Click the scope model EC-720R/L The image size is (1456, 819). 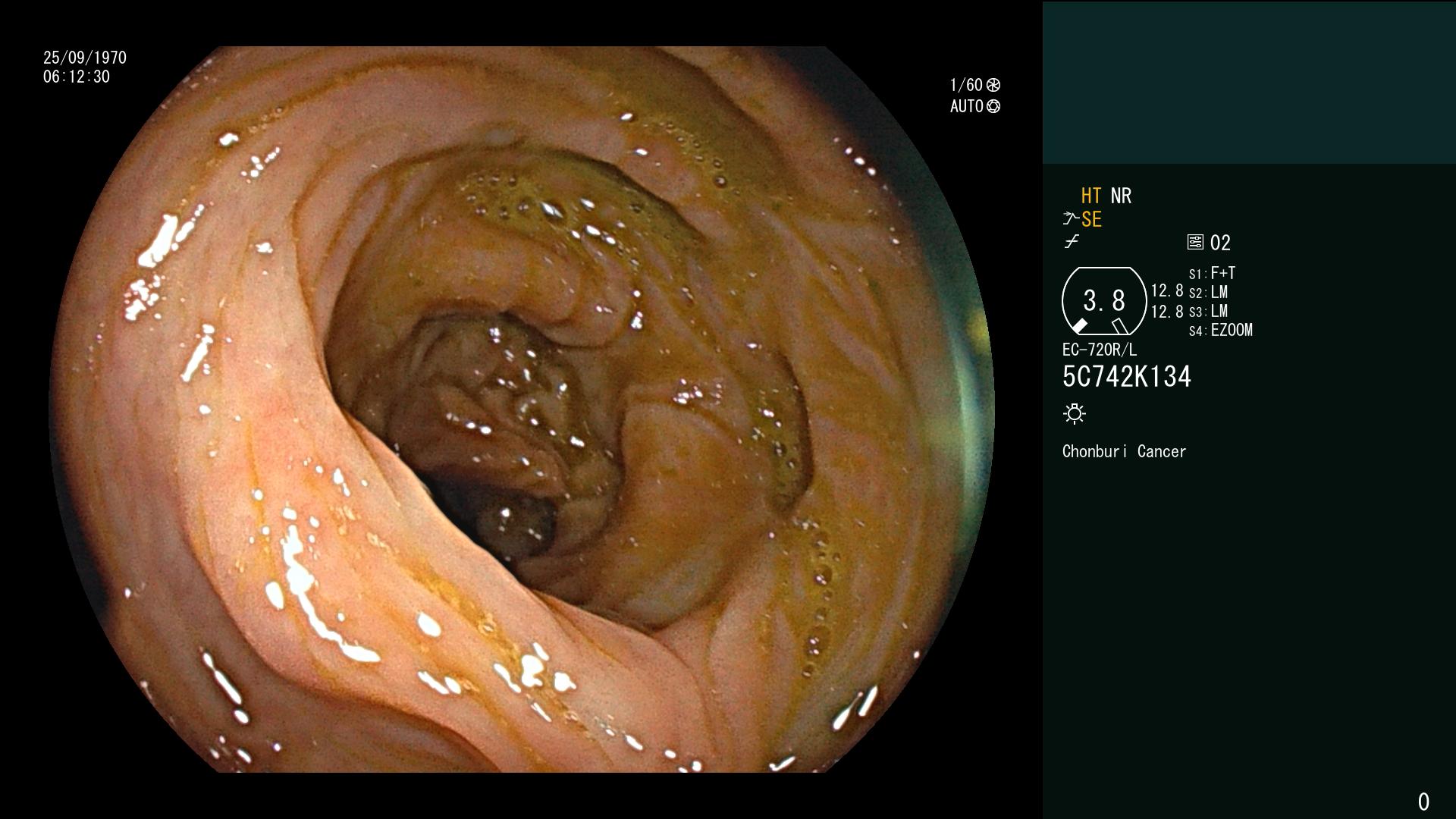coord(1100,350)
